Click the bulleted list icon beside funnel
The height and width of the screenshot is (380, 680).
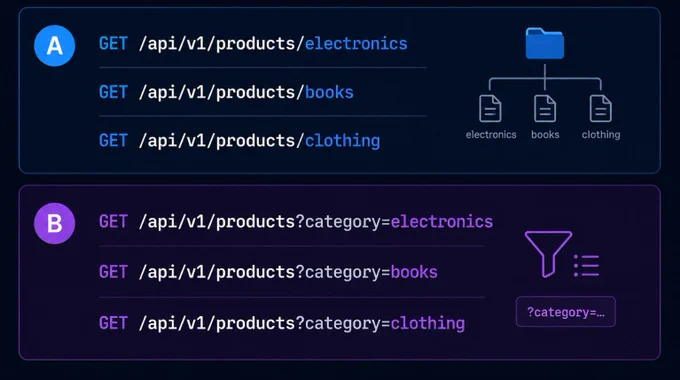[586, 265]
